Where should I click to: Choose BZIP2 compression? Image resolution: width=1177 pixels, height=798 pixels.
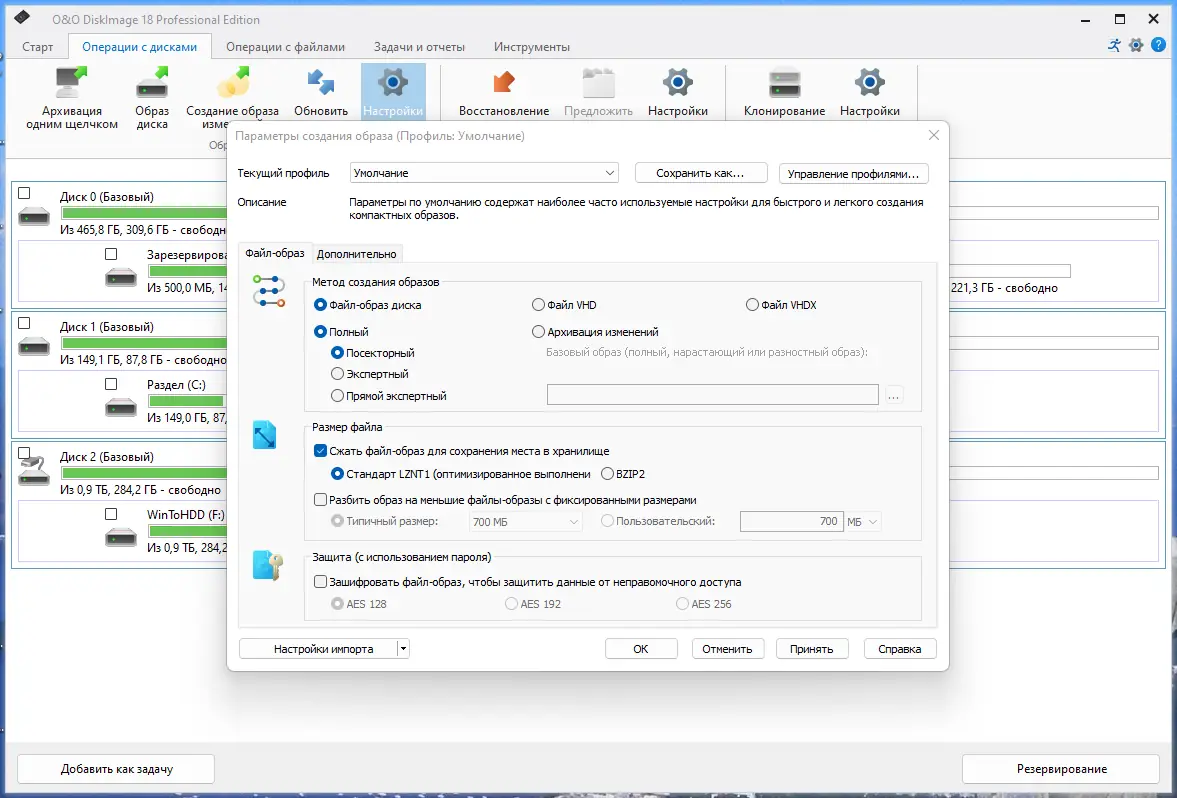coord(607,474)
